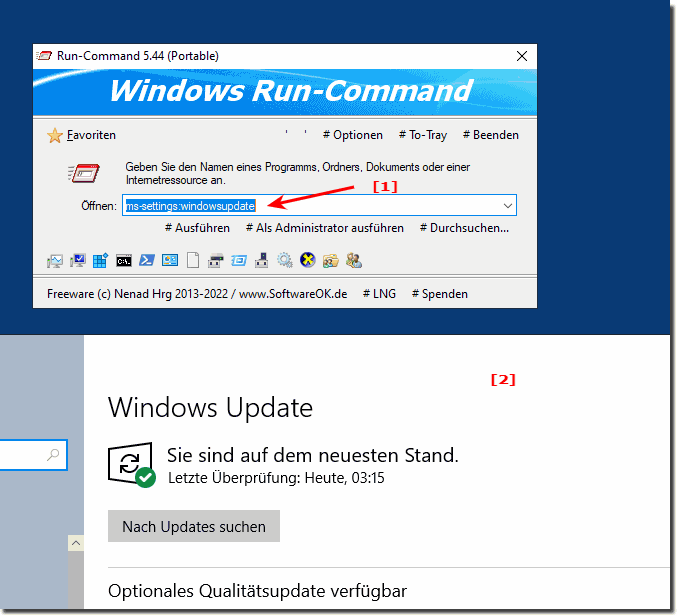Click # Beenden to exit
The width and height of the screenshot is (677, 616).
[x=491, y=135]
